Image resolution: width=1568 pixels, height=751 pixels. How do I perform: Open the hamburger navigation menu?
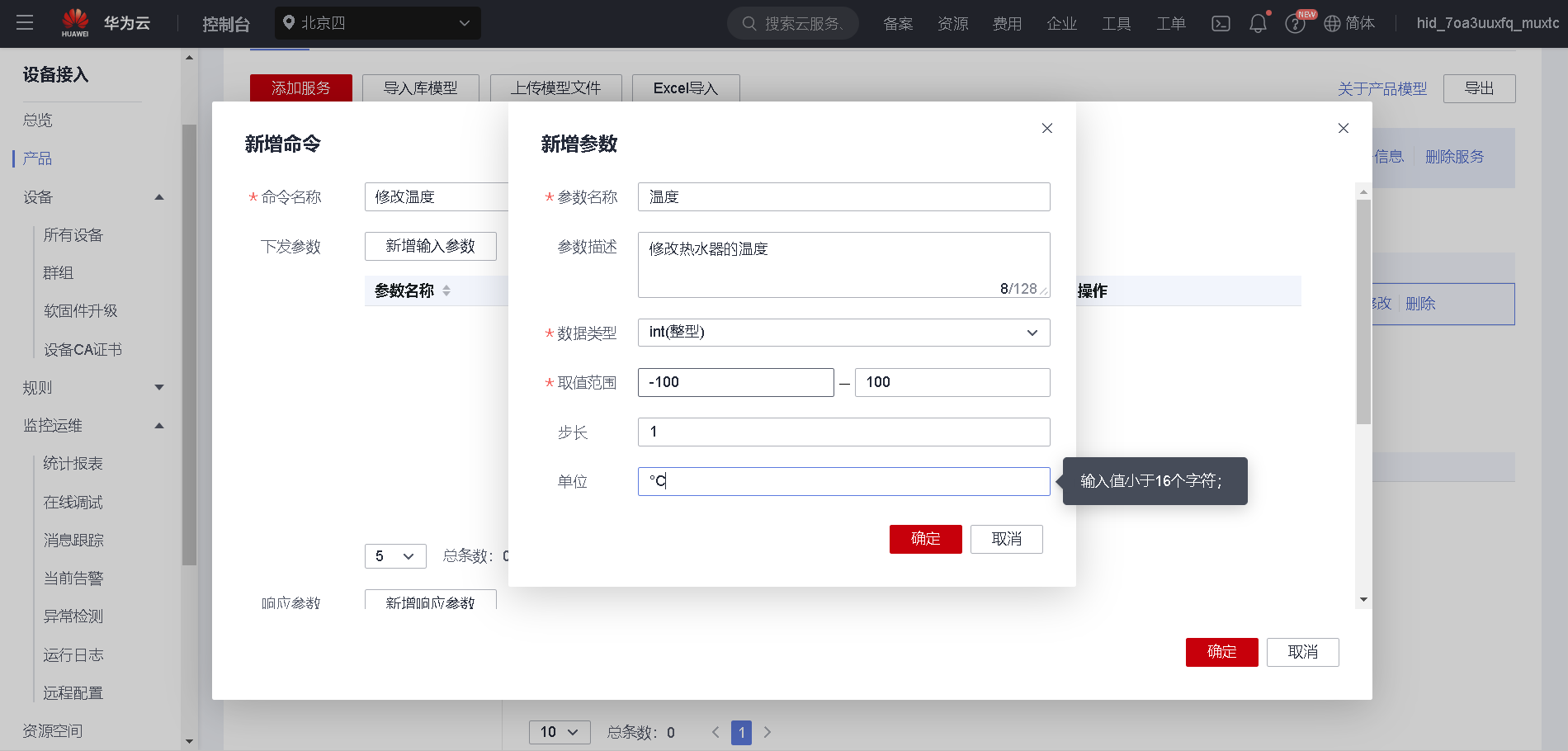(x=25, y=23)
